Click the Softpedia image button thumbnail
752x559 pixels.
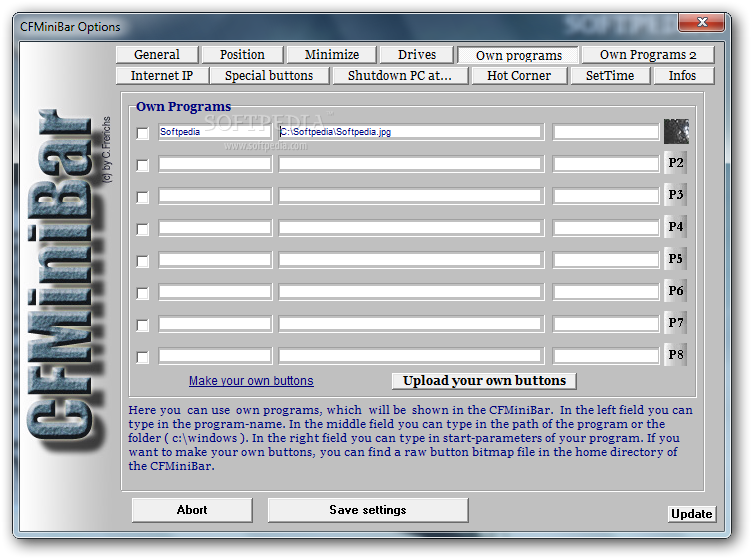tap(676, 131)
